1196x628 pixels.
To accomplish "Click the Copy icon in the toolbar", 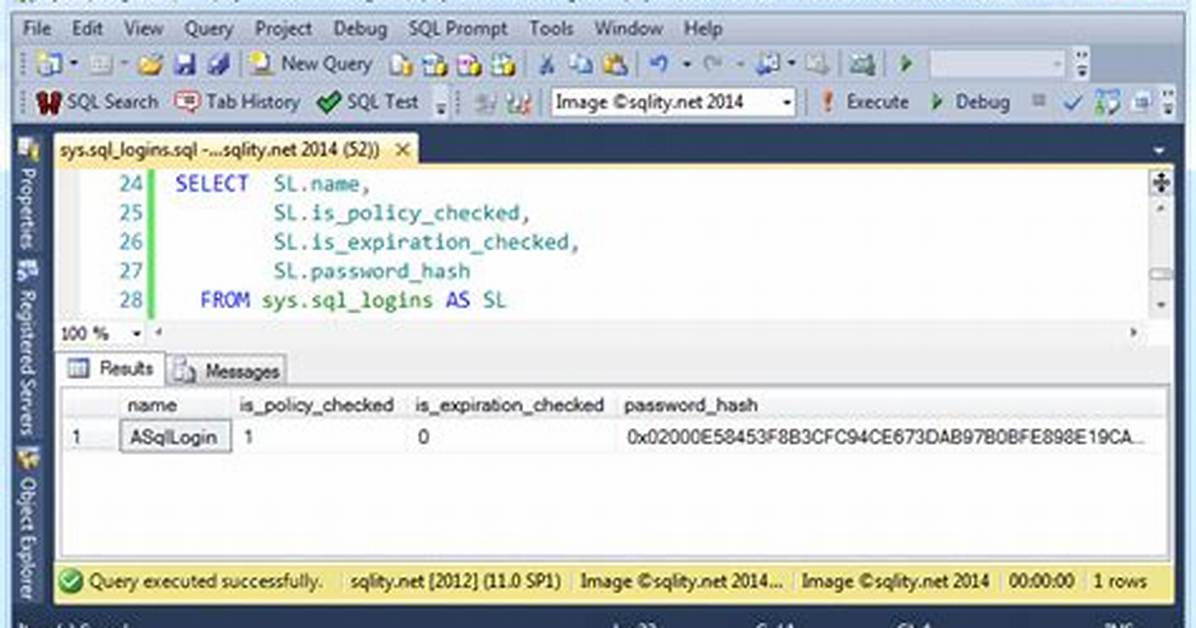I will [580, 65].
